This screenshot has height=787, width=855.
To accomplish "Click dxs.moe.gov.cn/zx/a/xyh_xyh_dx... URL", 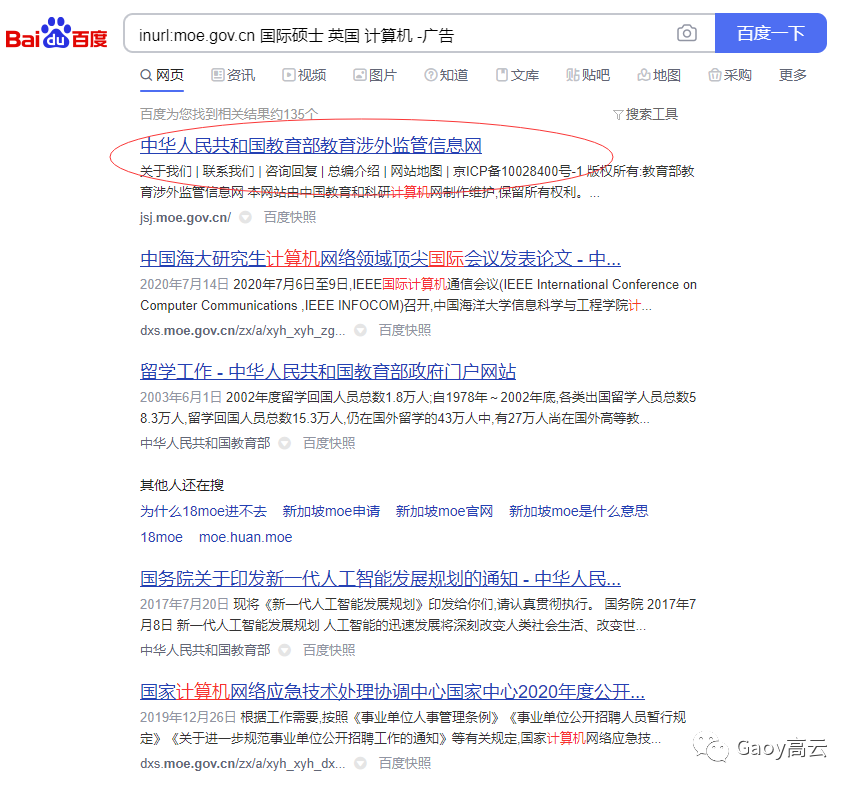I will (x=243, y=763).
